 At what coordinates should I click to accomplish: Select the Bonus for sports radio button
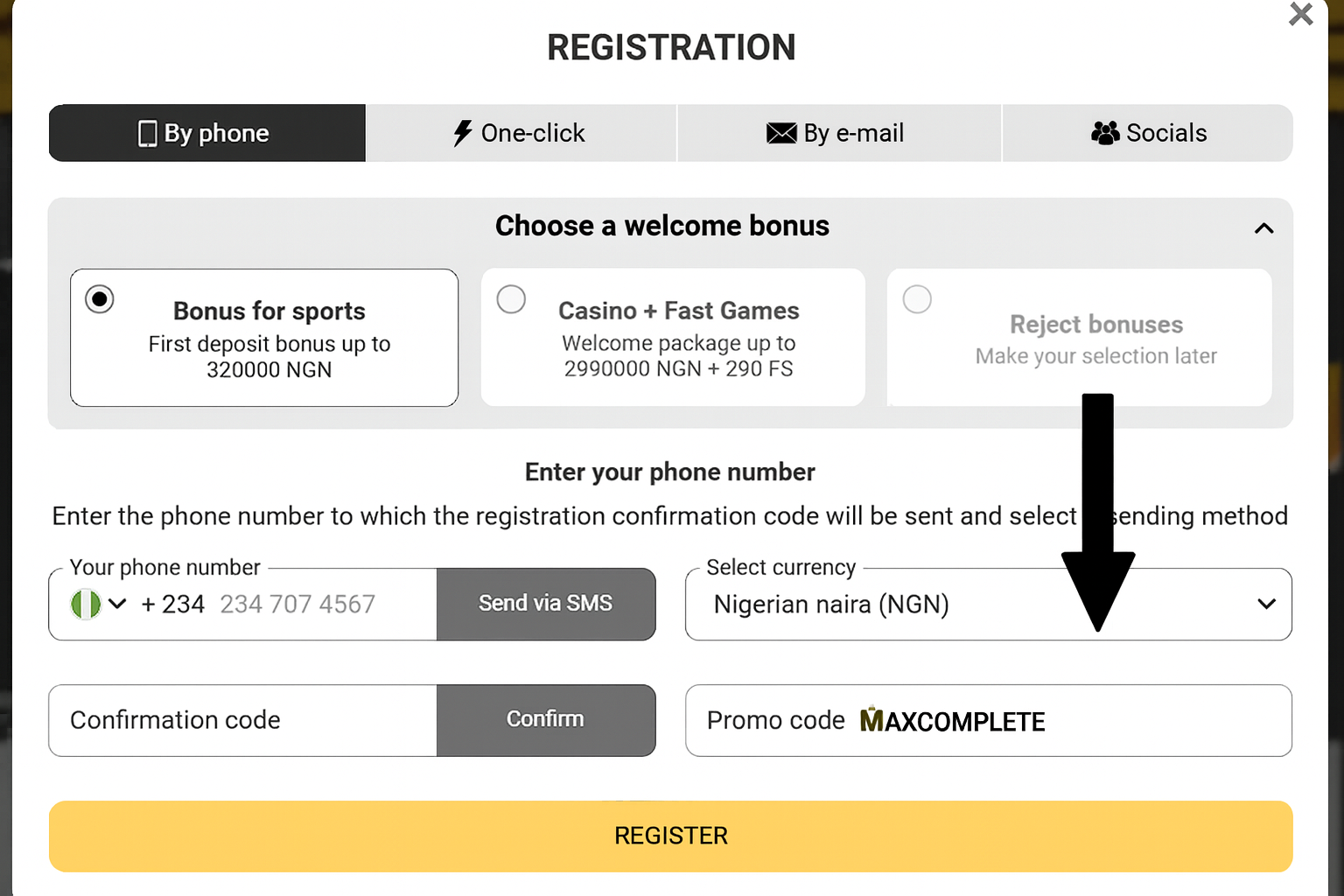[99, 298]
